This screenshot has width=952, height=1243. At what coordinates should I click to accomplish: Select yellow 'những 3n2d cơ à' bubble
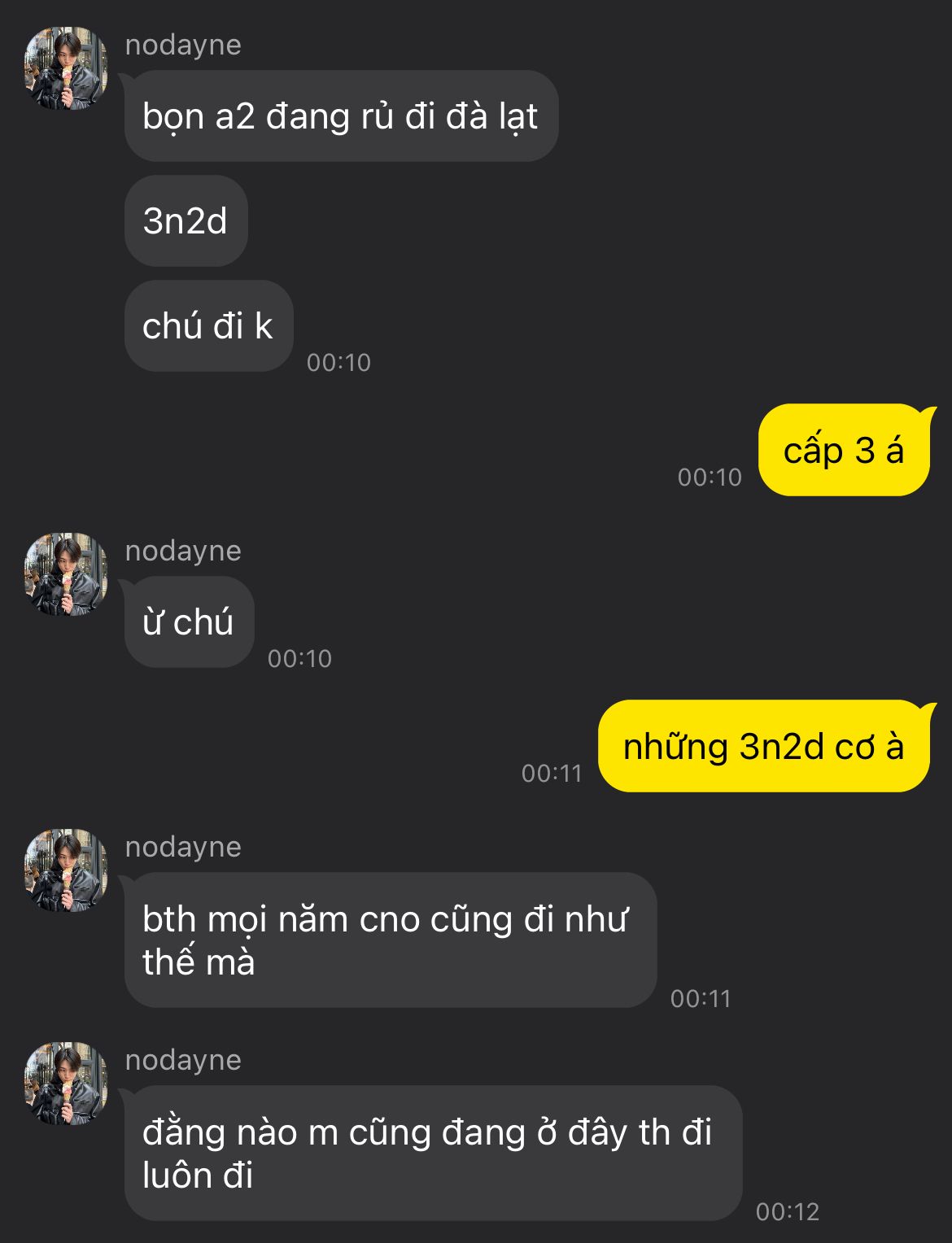[763, 746]
